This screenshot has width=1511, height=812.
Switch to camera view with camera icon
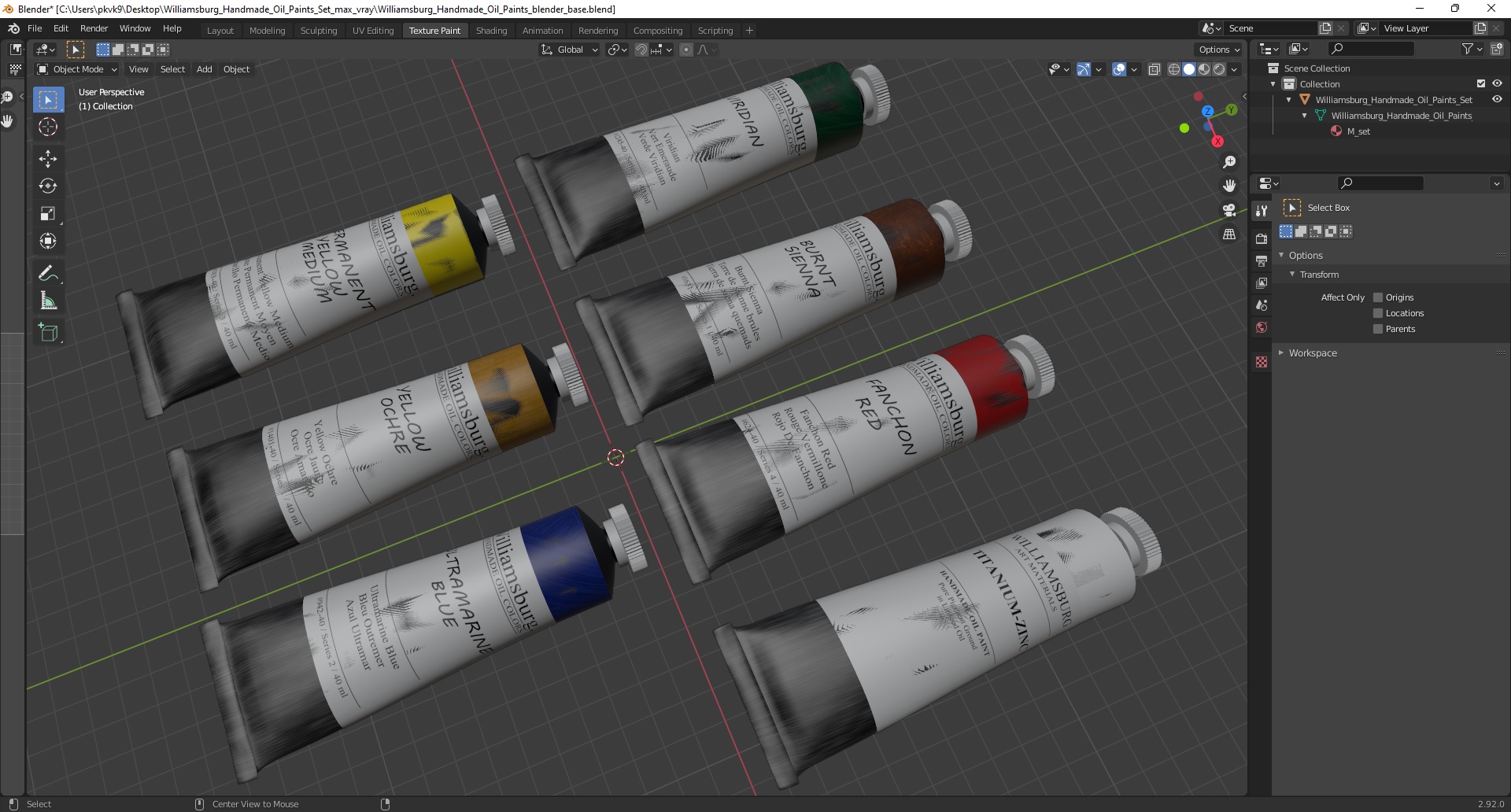(x=1229, y=210)
